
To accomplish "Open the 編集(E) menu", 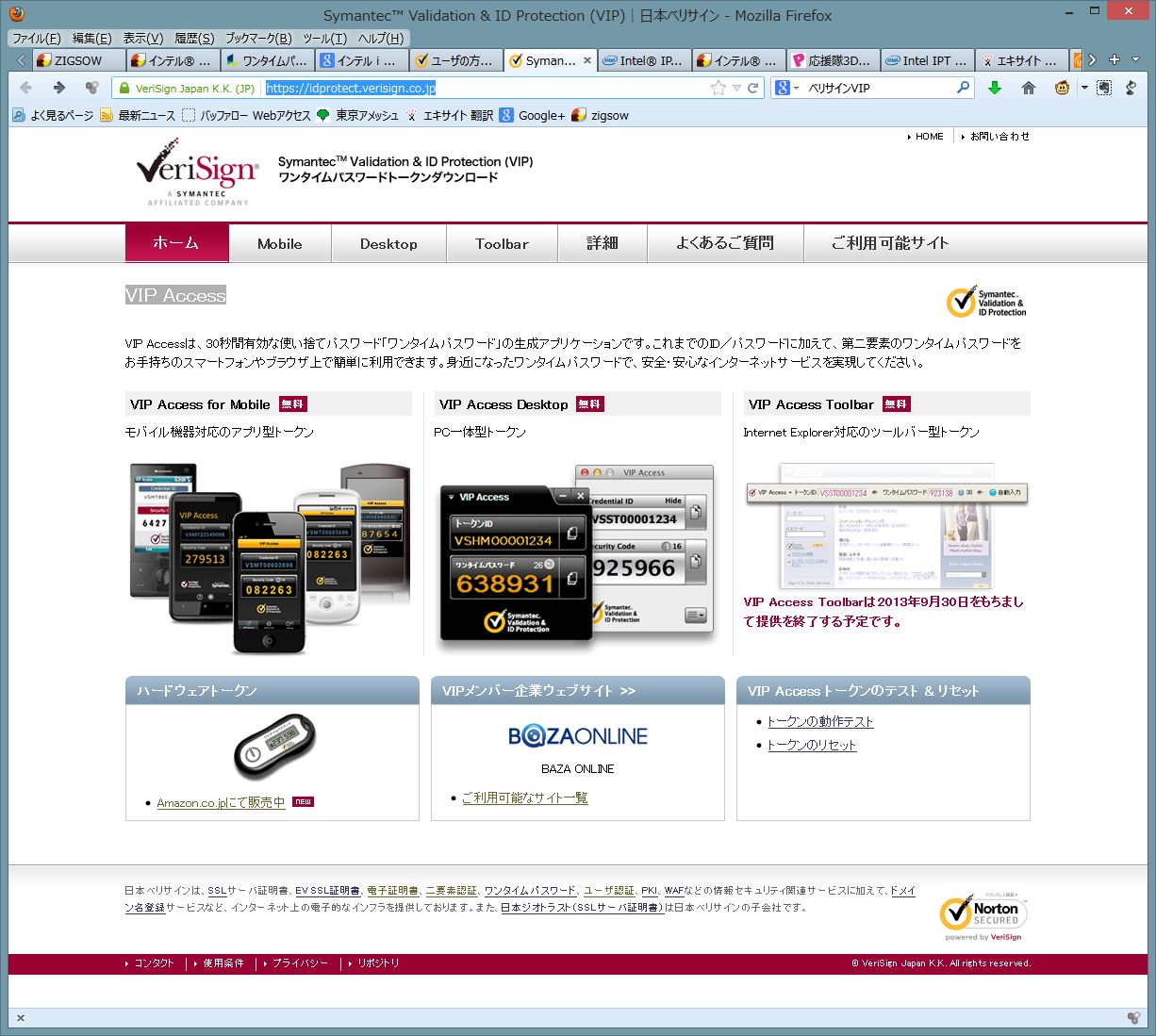I will [91, 38].
